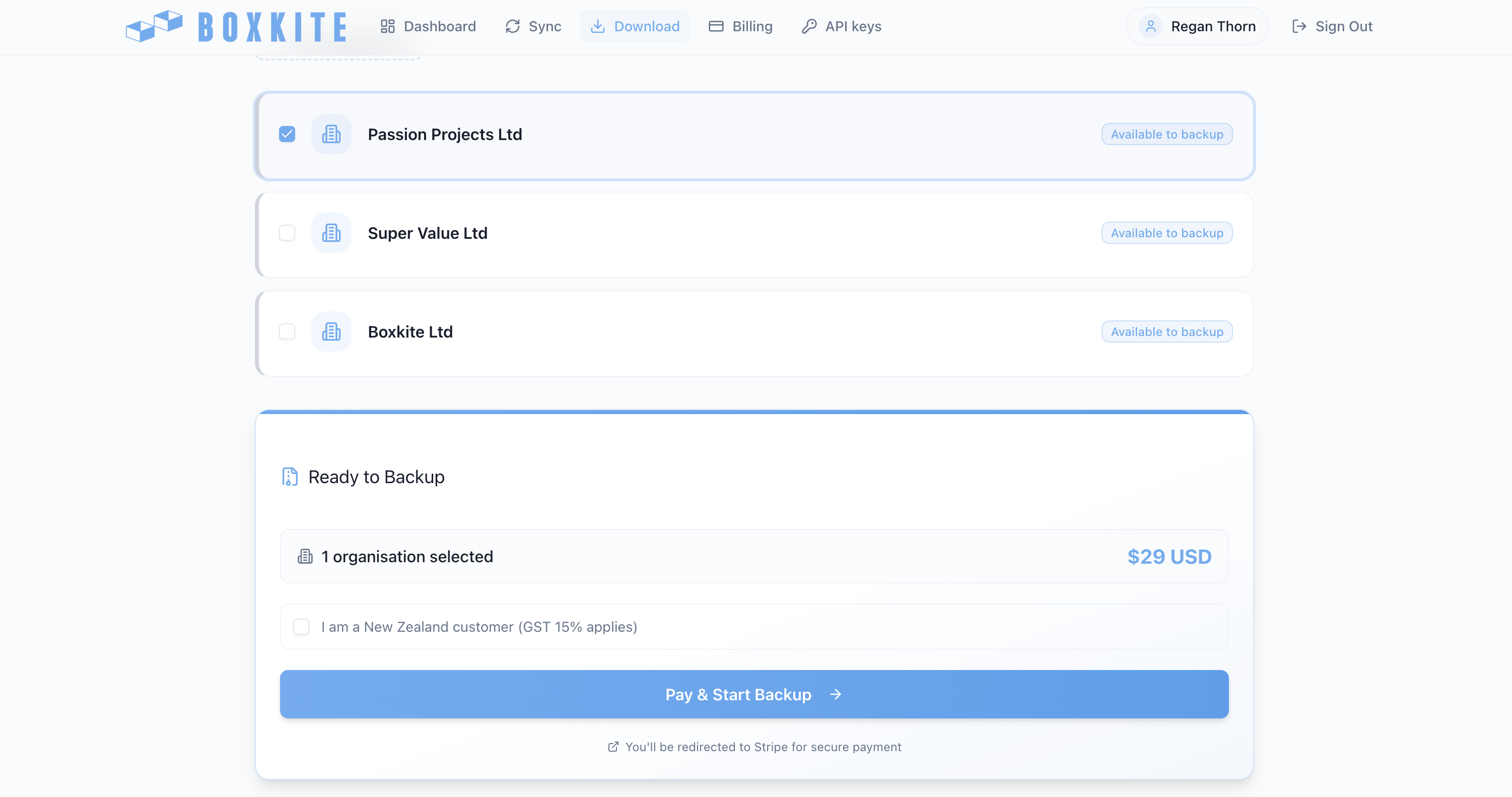Click Pay & Start Backup button
1512x797 pixels.
tap(754, 694)
